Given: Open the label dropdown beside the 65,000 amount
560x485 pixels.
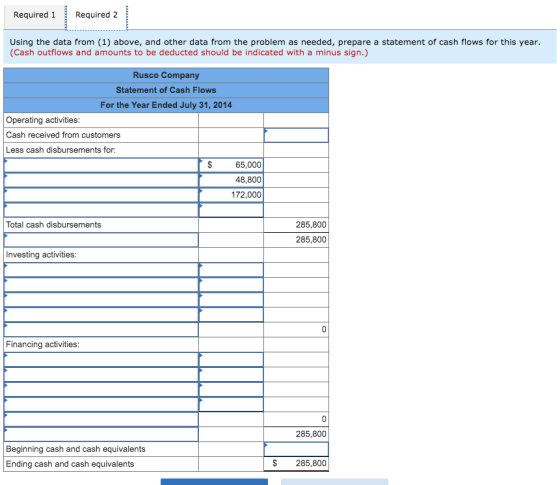Looking at the screenshot, I should tap(101, 165).
